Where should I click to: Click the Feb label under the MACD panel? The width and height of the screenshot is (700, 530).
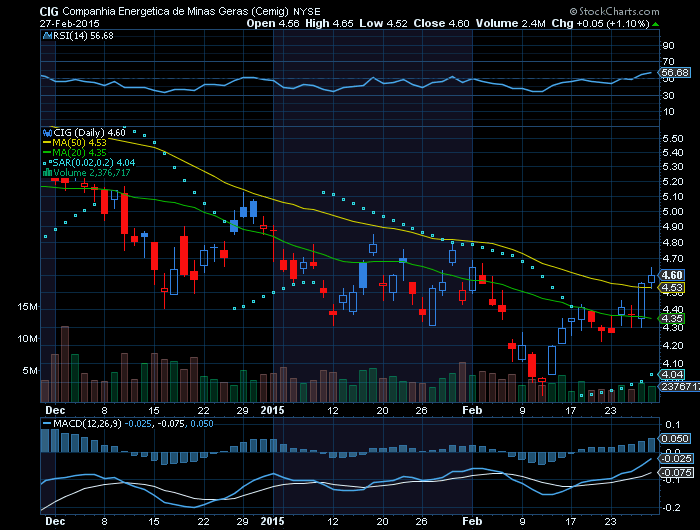(472, 521)
